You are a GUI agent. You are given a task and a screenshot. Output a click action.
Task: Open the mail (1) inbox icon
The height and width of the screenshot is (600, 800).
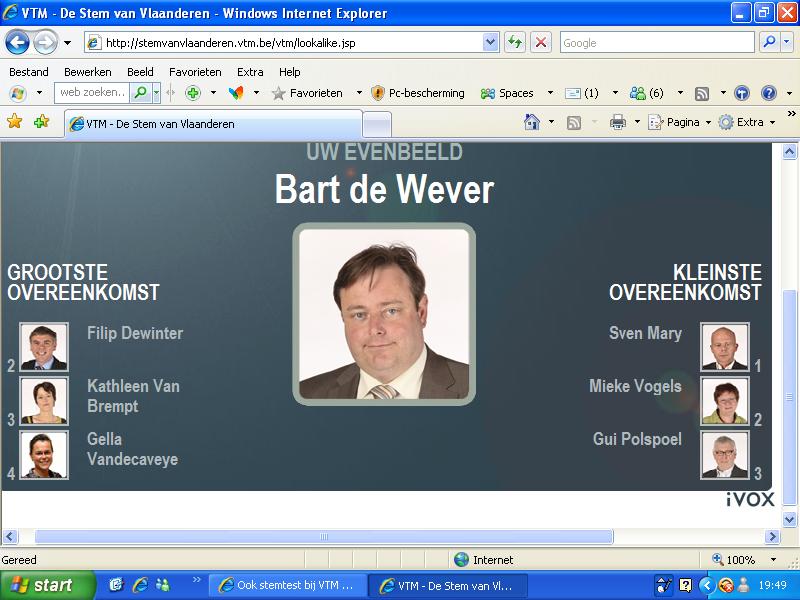click(582, 93)
